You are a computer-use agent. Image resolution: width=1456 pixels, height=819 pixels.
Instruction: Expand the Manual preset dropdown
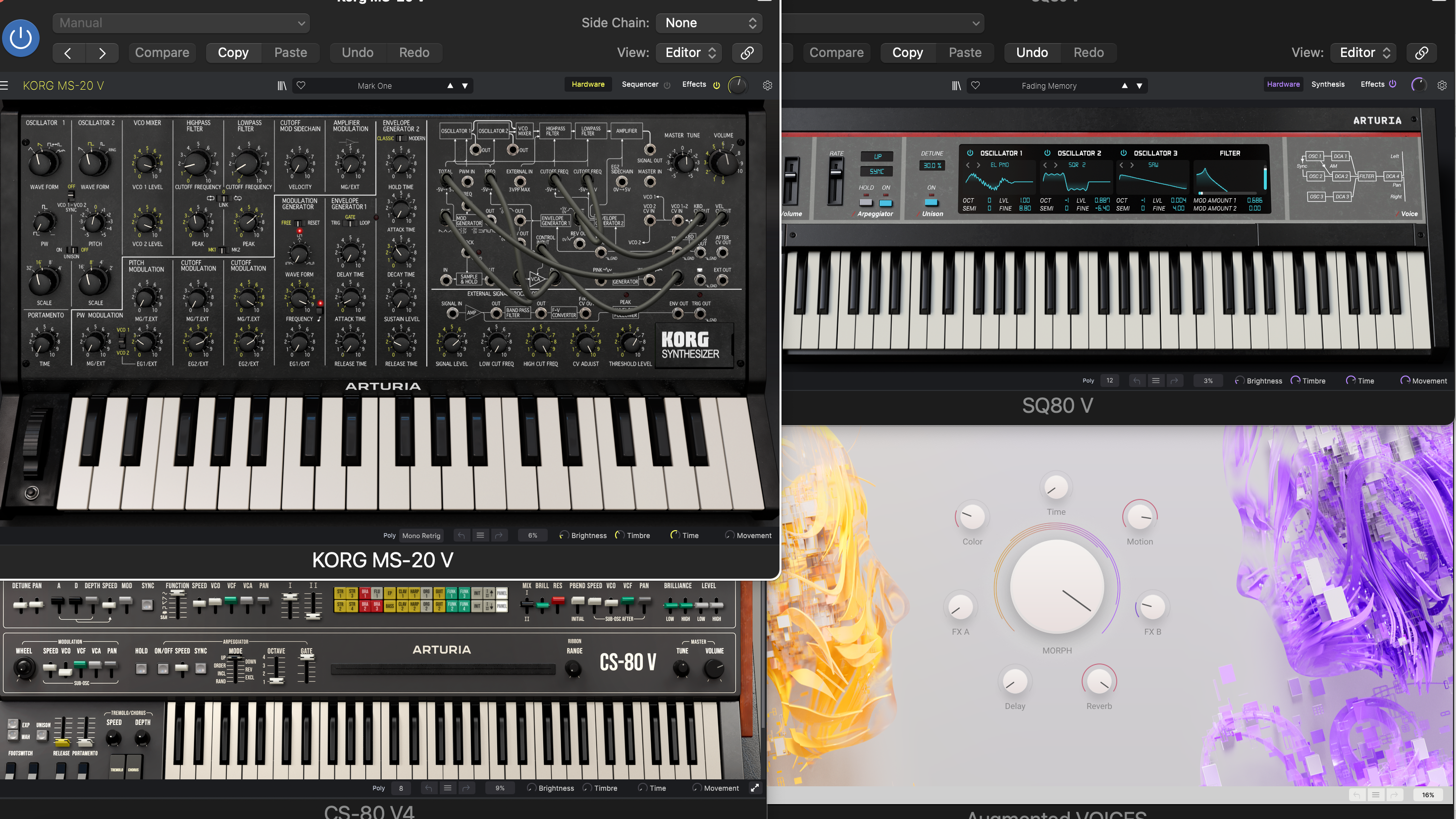[x=181, y=23]
